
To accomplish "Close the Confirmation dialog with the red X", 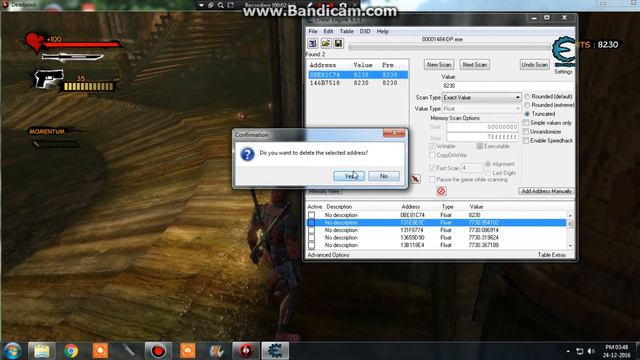I will tap(394, 133).
